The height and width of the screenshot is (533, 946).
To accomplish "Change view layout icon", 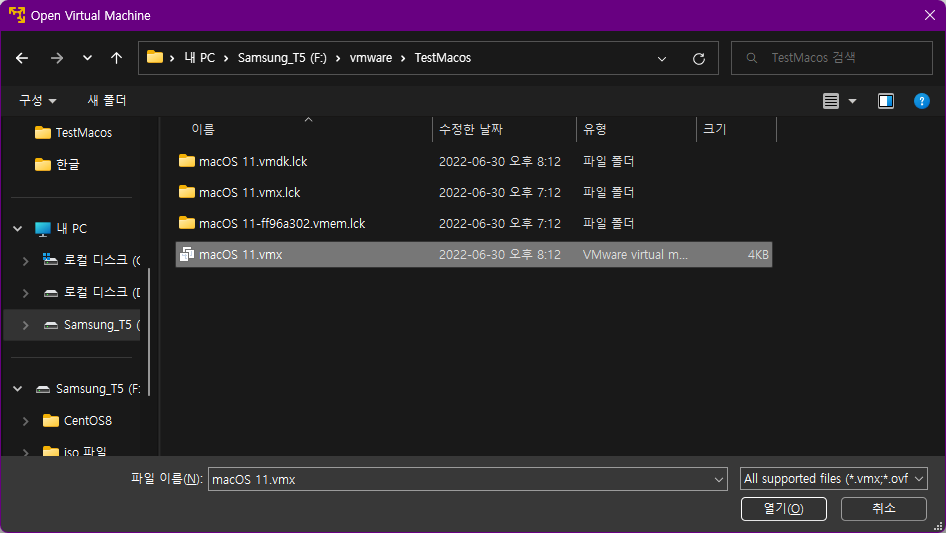I will (x=831, y=101).
